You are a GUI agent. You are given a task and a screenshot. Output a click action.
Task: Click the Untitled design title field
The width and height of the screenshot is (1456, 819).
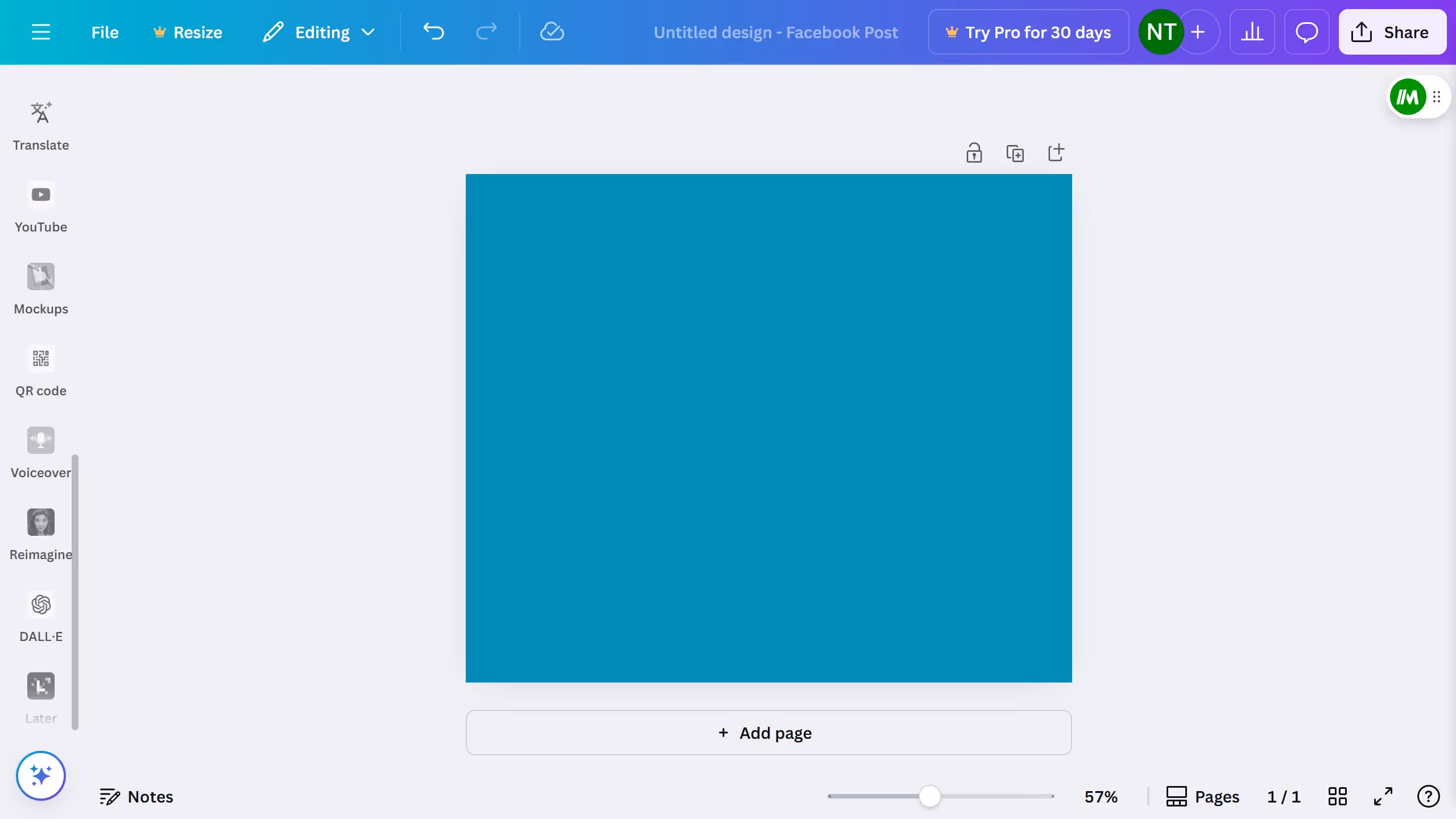point(775,32)
